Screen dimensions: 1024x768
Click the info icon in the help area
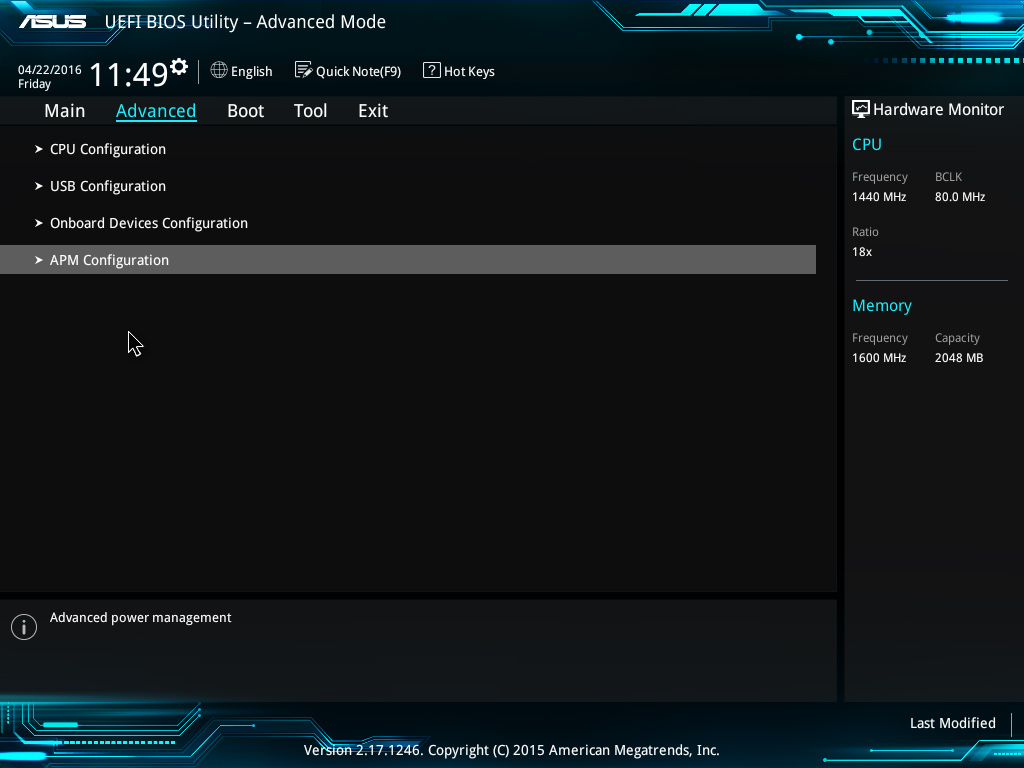click(x=24, y=627)
